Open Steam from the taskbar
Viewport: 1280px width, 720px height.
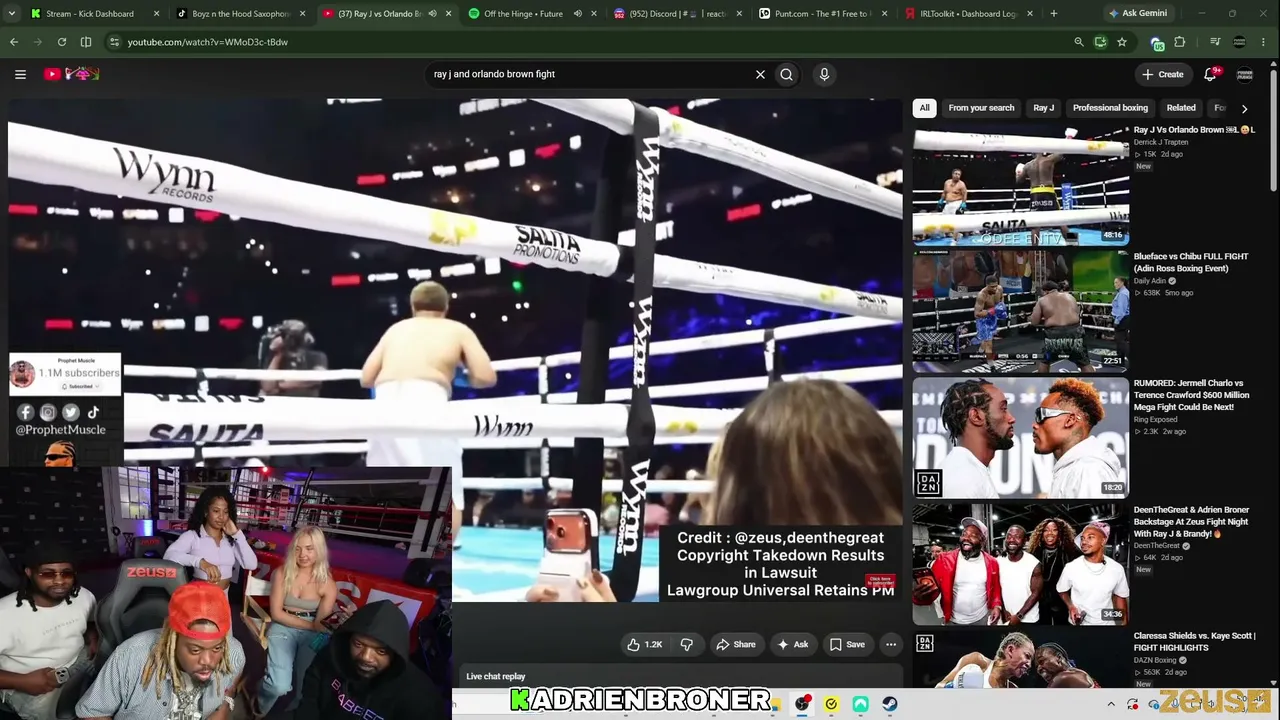(890, 704)
